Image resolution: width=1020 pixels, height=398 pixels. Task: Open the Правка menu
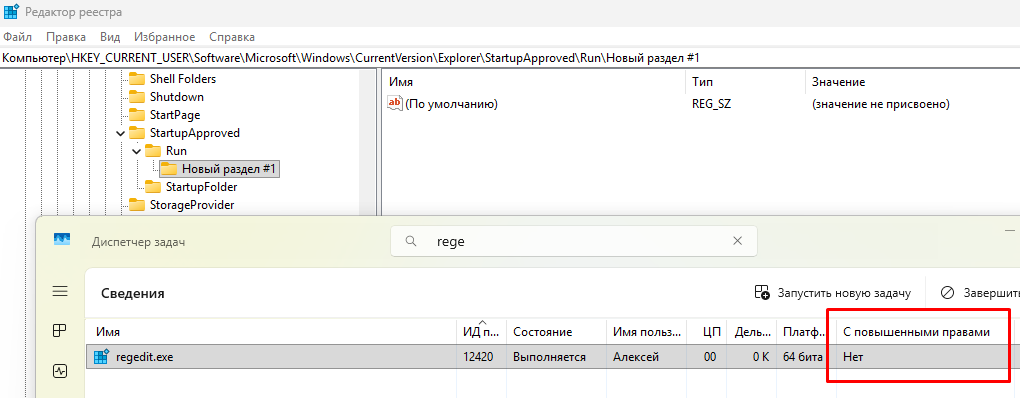(66, 37)
